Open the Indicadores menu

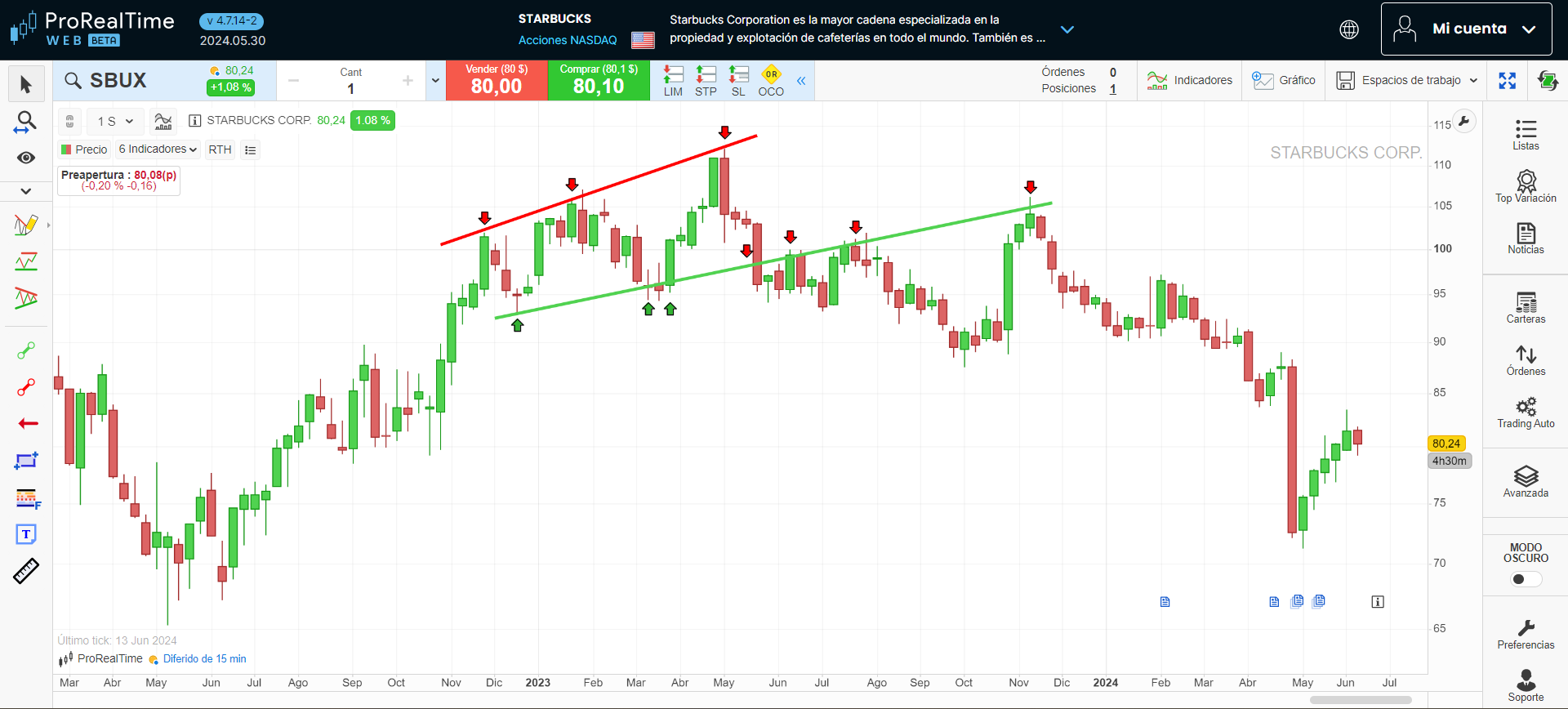pyautogui.click(x=1190, y=80)
